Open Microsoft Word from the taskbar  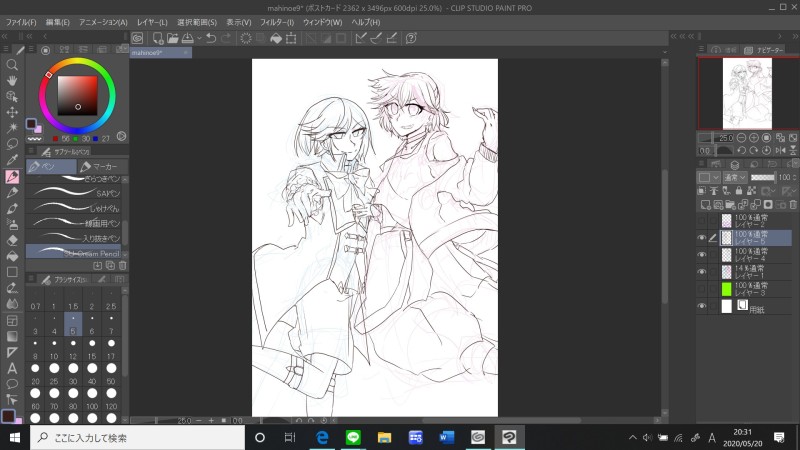coord(445,438)
